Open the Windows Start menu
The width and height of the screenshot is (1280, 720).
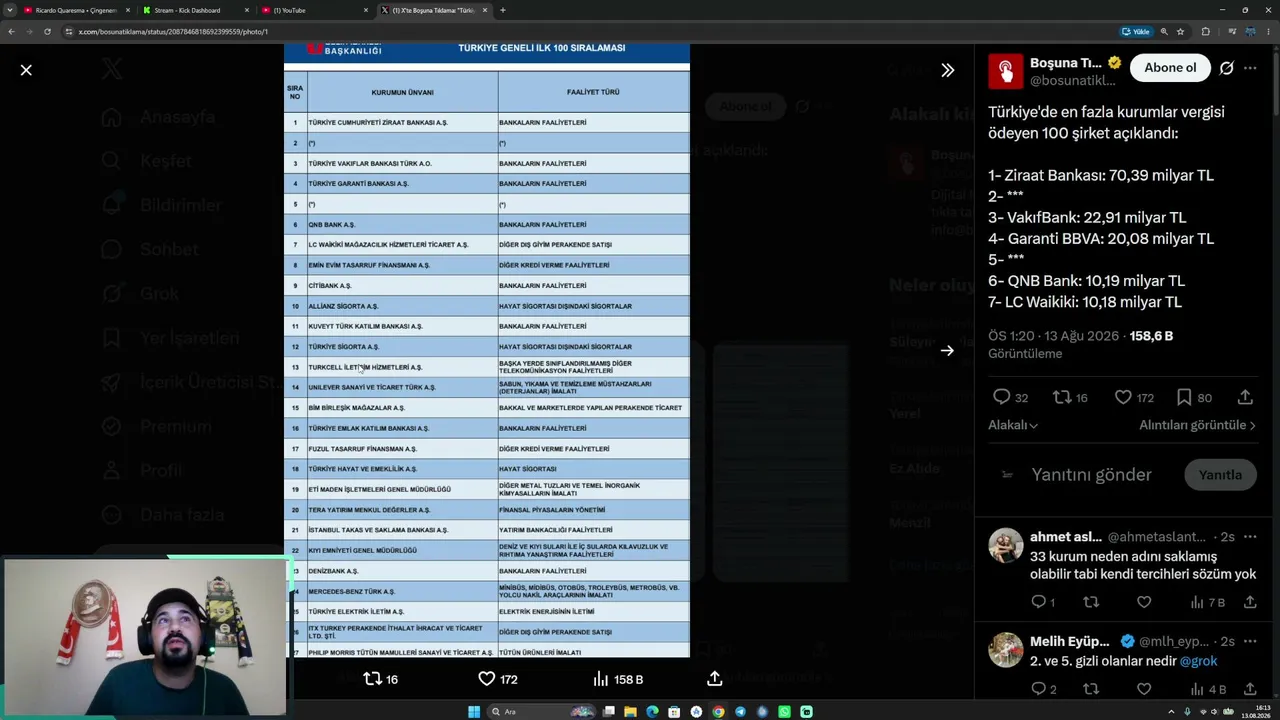click(474, 712)
